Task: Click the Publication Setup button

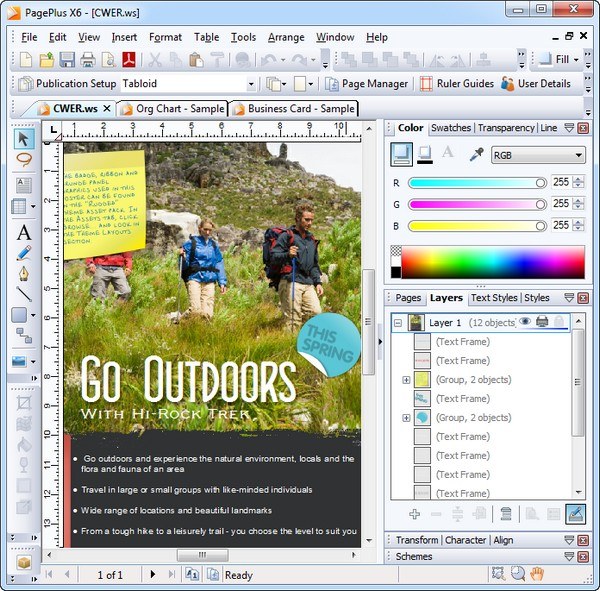Action: point(67,84)
